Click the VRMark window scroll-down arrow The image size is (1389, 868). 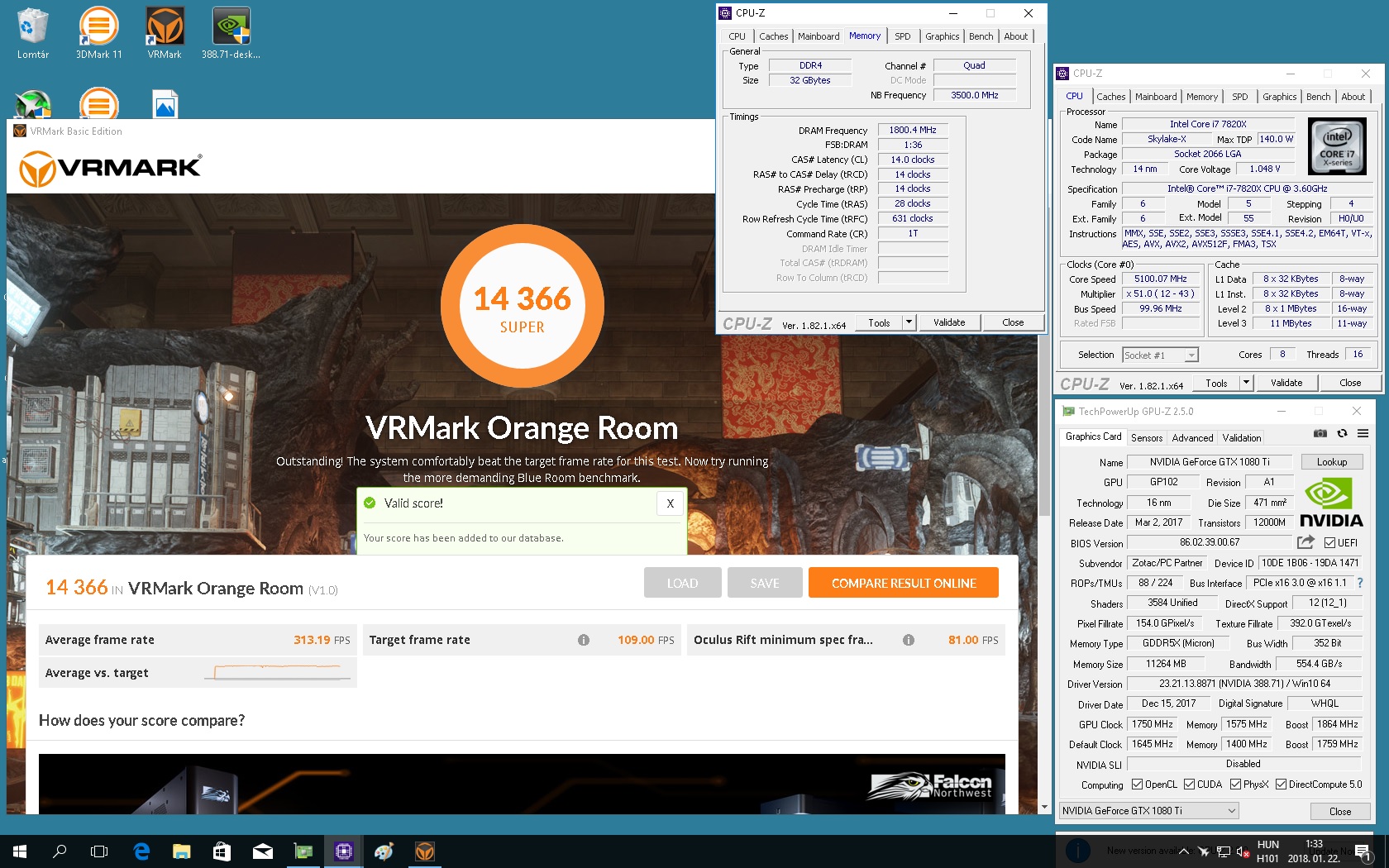click(x=1044, y=807)
